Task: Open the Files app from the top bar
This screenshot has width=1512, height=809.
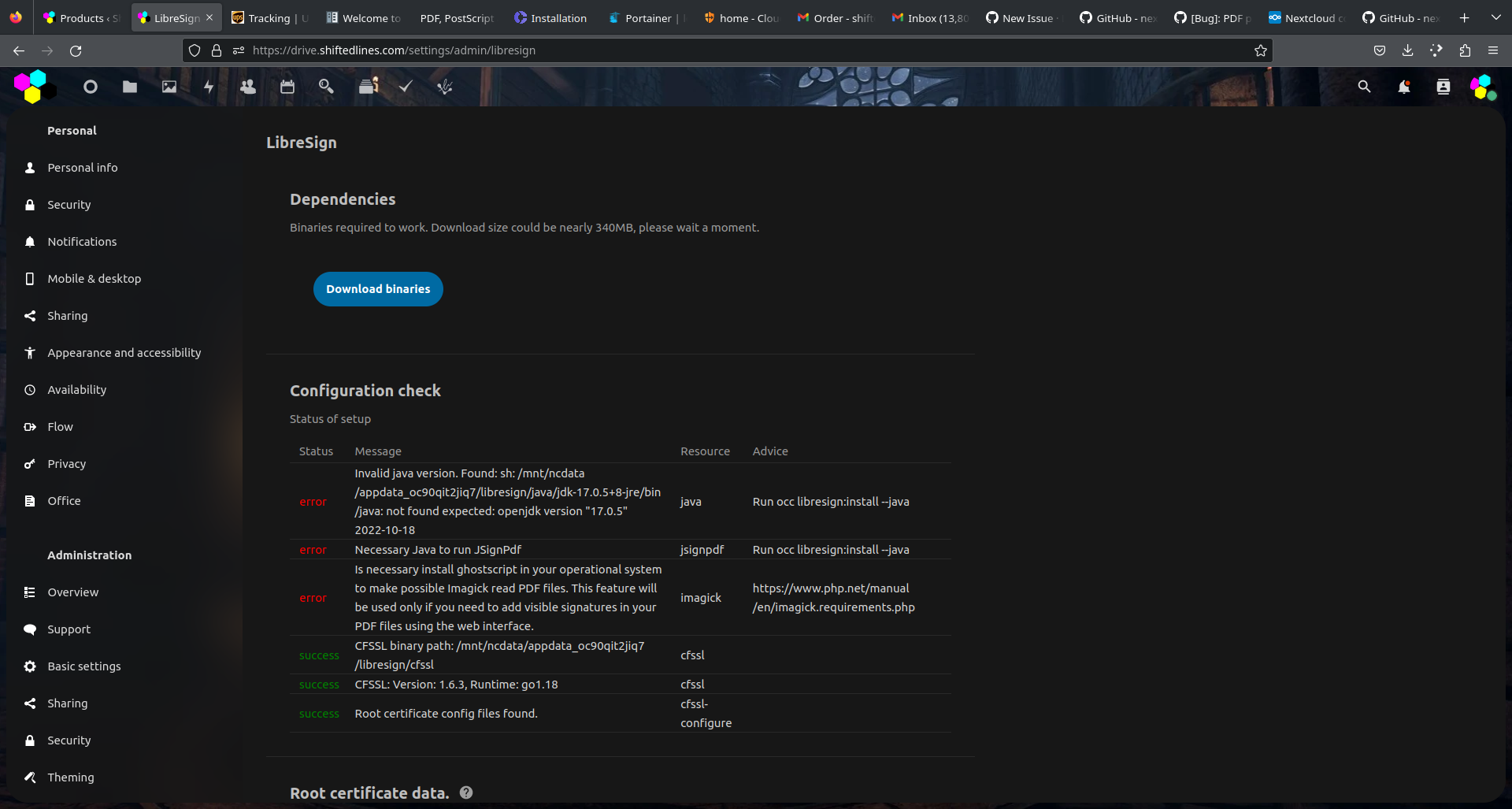Action: click(x=129, y=87)
